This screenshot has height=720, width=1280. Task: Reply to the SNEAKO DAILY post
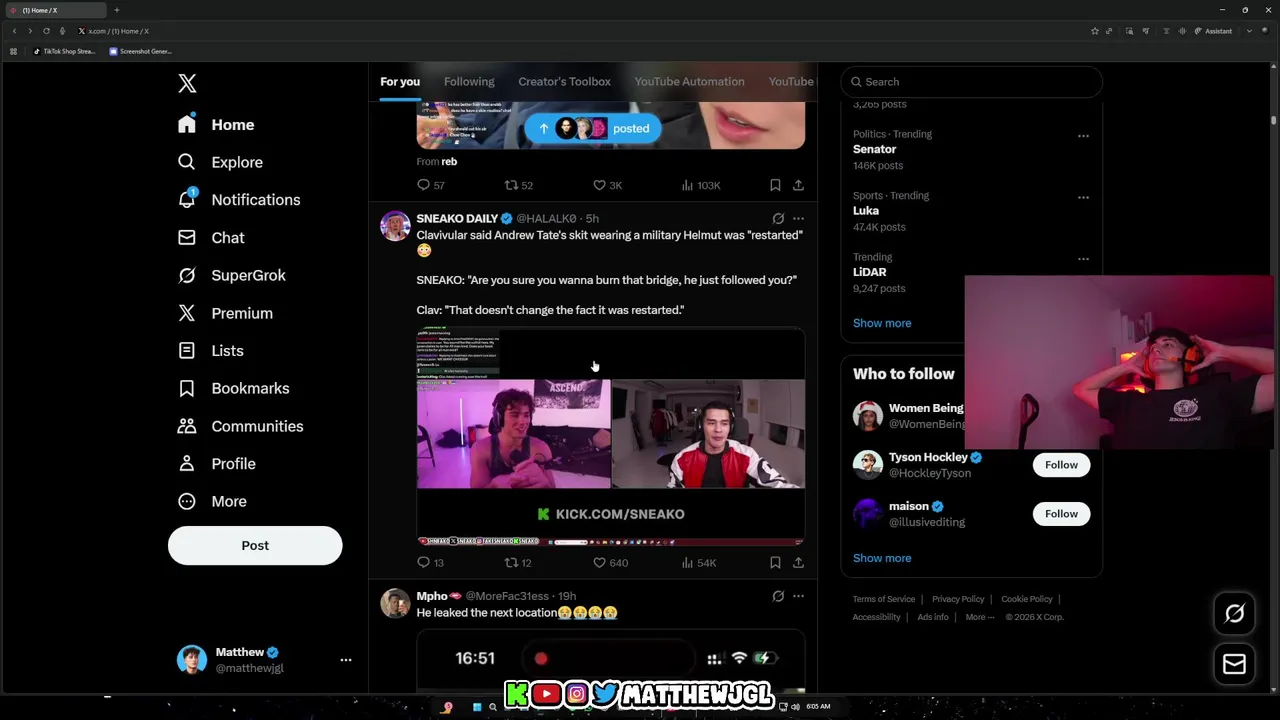coord(431,563)
